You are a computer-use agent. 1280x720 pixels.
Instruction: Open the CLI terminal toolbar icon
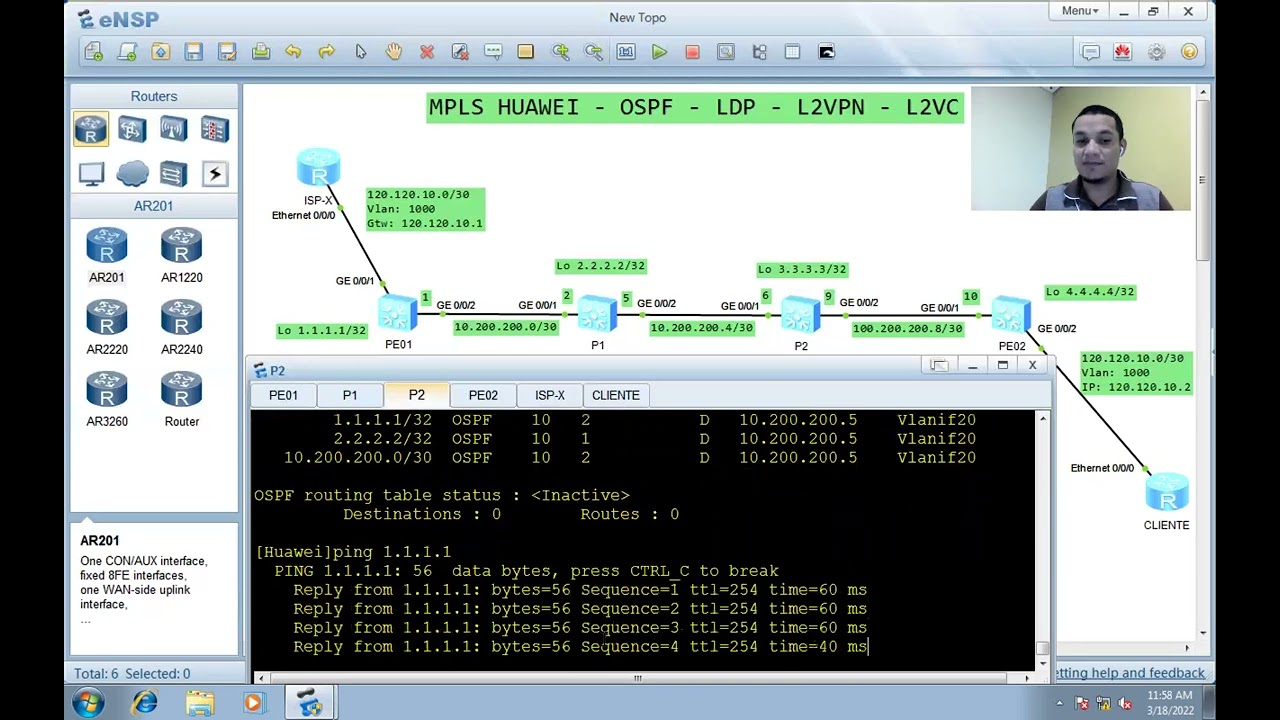pos(826,52)
